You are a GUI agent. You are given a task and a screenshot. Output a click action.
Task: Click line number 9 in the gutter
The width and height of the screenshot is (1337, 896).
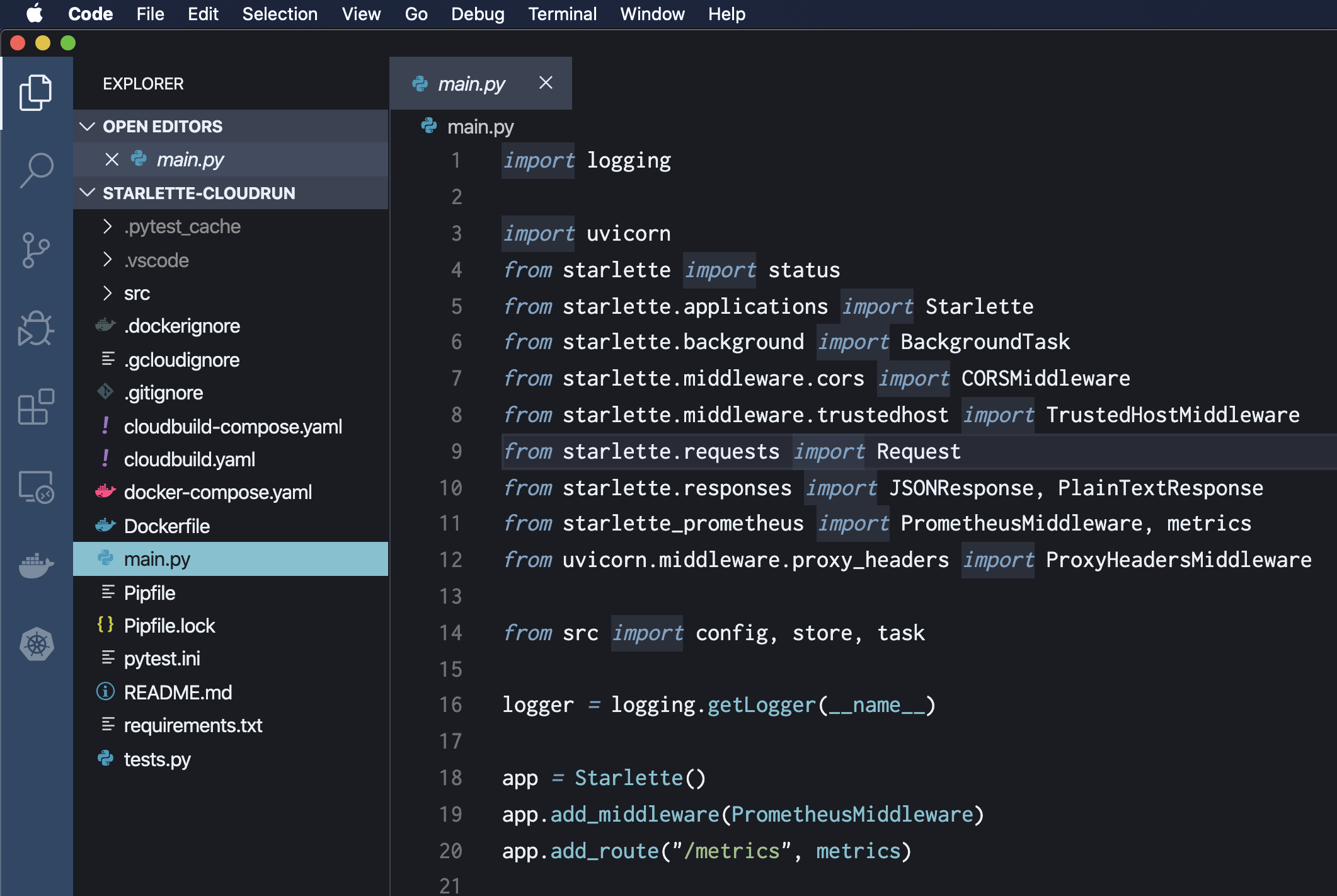point(456,451)
